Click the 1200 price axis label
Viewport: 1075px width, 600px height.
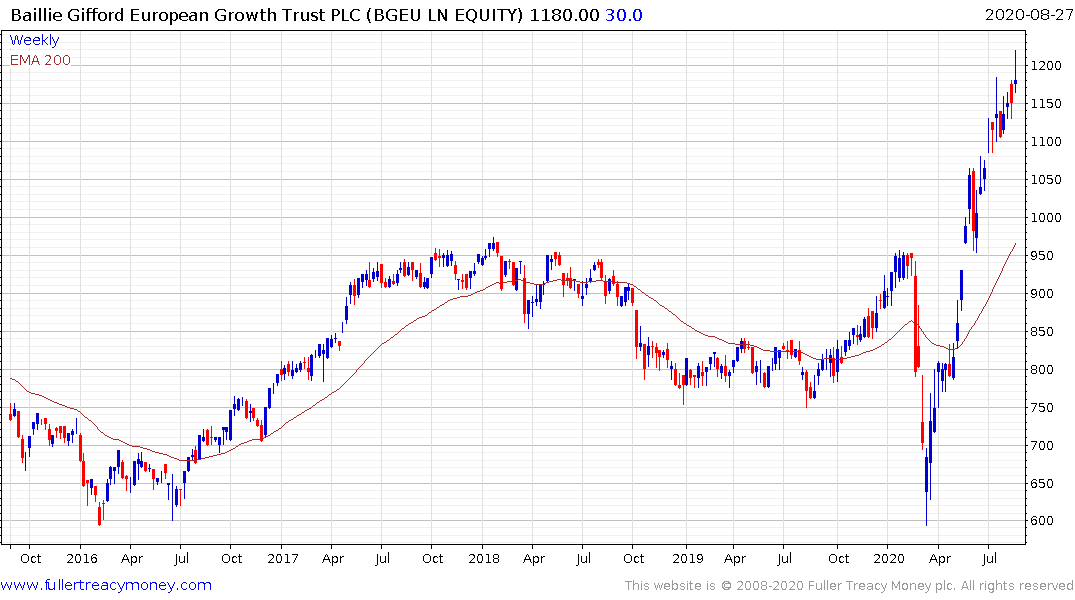[1046, 66]
